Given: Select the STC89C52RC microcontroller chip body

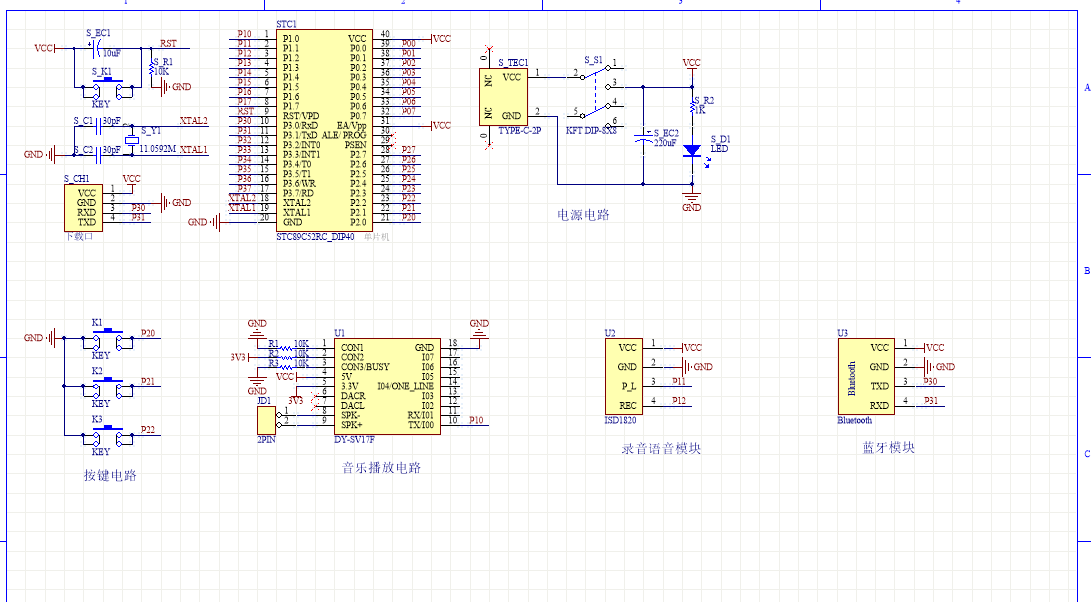Looking at the screenshot, I should click(325, 130).
